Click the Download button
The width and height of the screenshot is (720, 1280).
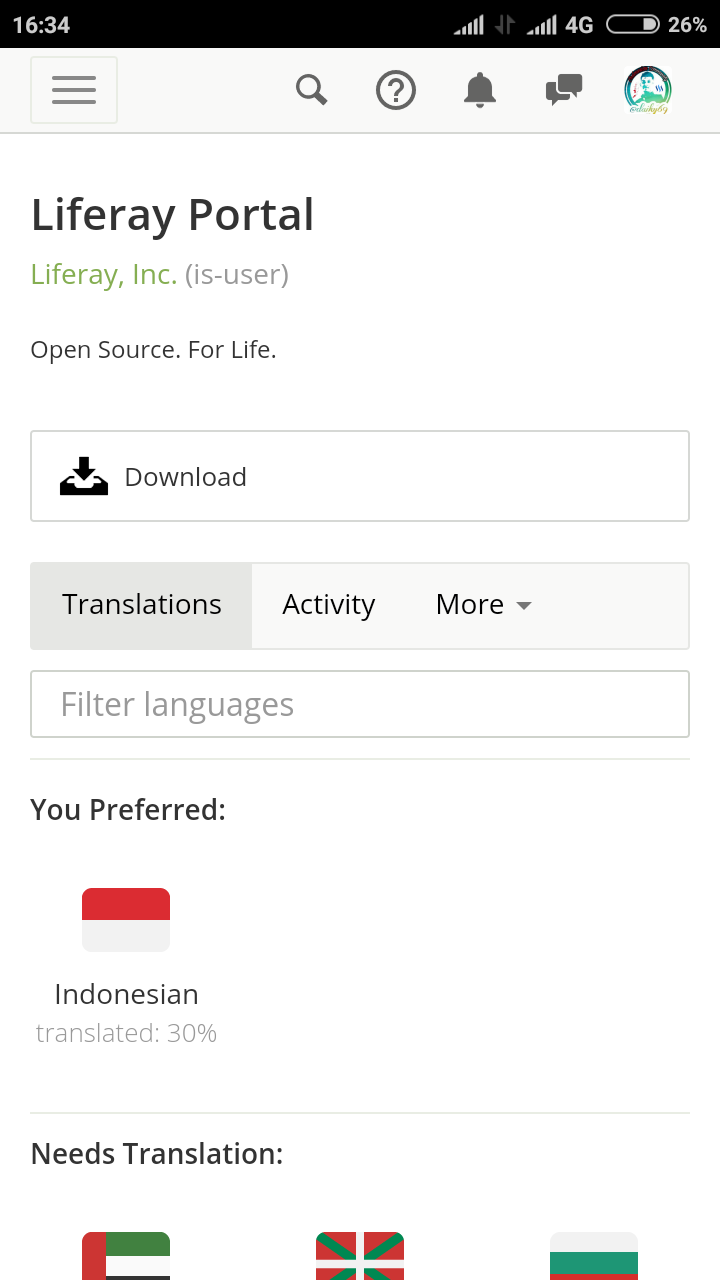(x=360, y=476)
